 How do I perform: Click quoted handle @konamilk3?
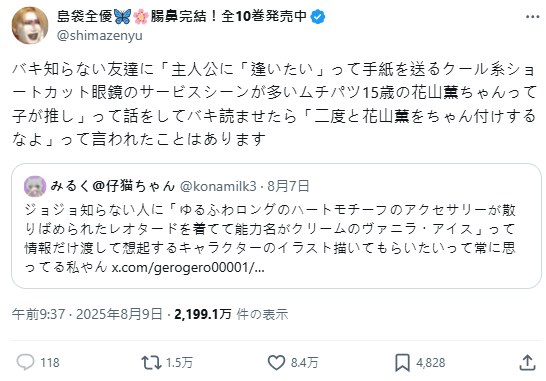coord(218,186)
